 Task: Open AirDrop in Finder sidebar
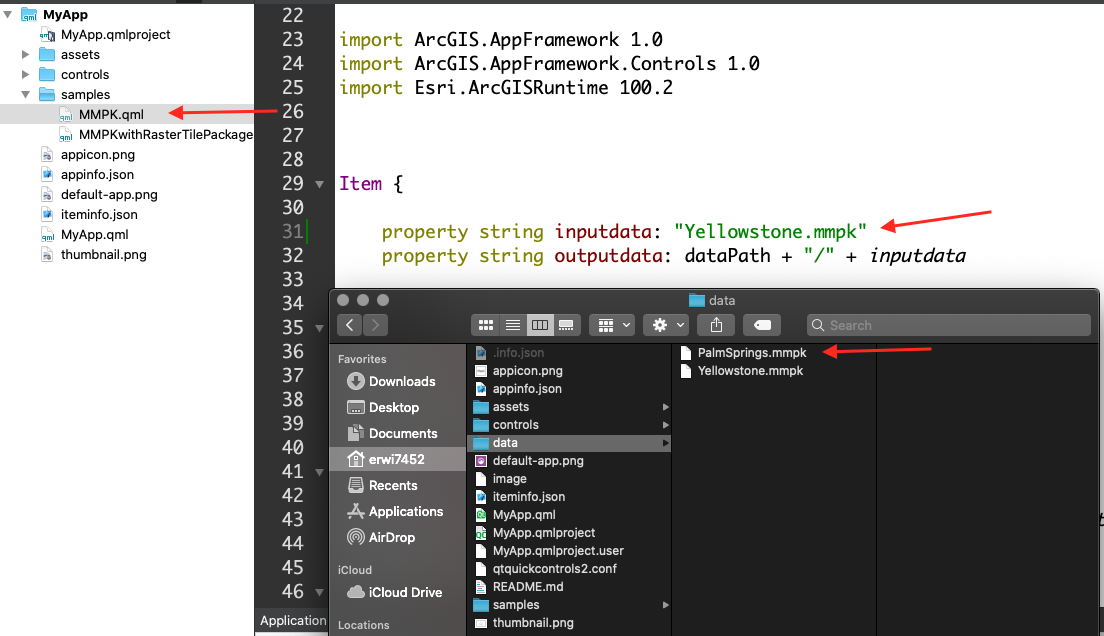pyautogui.click(x=381, y=537)
